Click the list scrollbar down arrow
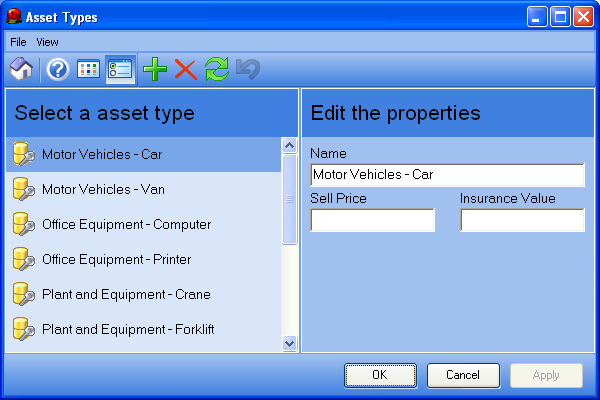600x400 pixels. tap(290, 343)
